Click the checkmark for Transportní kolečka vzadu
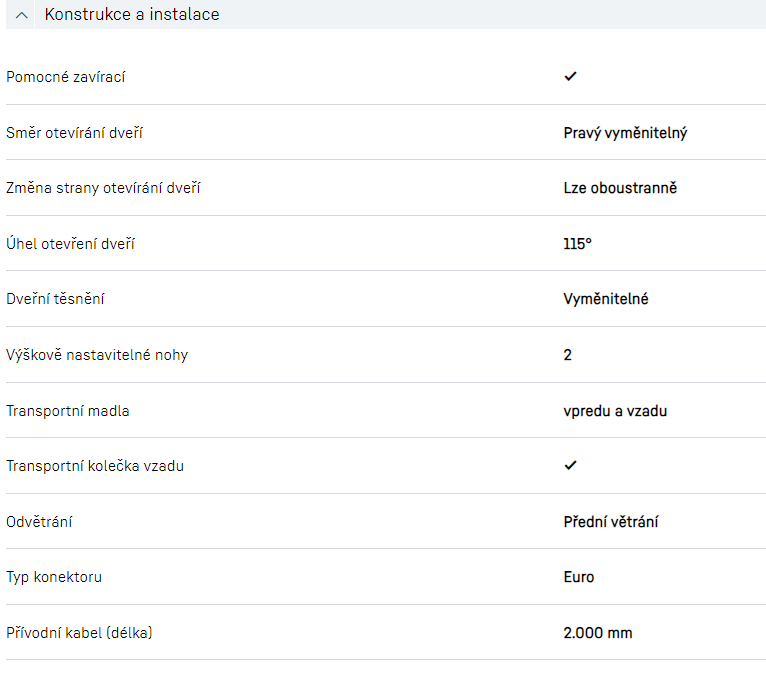The width and height of the screenshot is (766, 673). pos(570,465)
